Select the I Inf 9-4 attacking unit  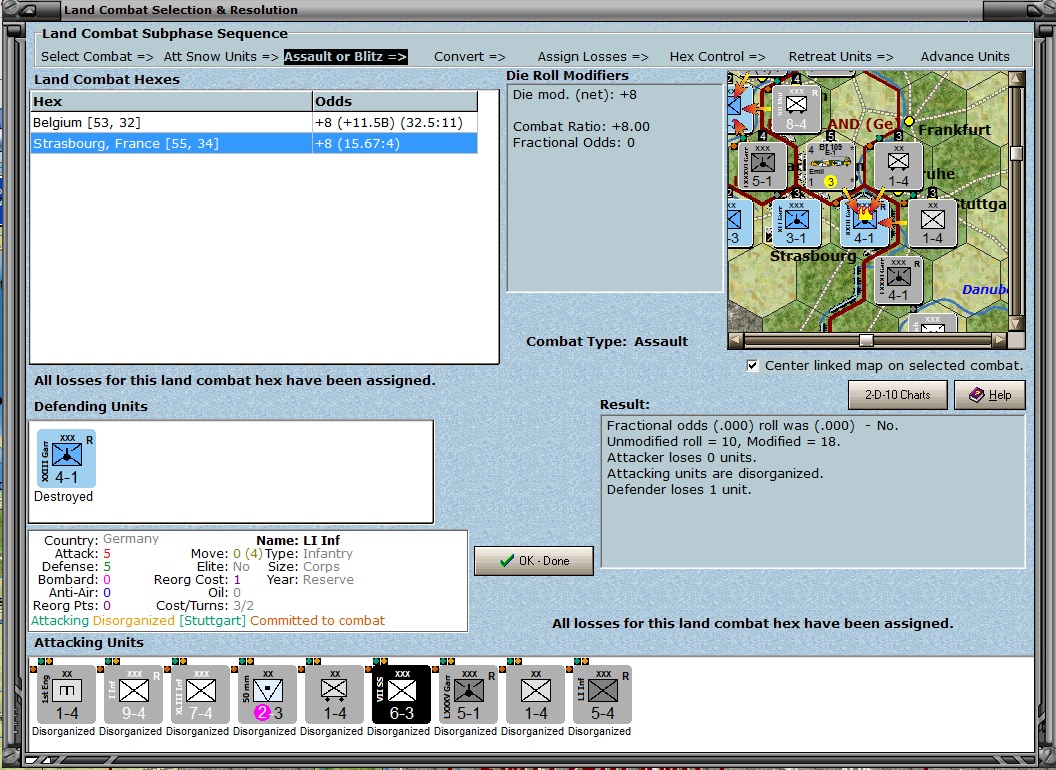click(x=133, y=695)
